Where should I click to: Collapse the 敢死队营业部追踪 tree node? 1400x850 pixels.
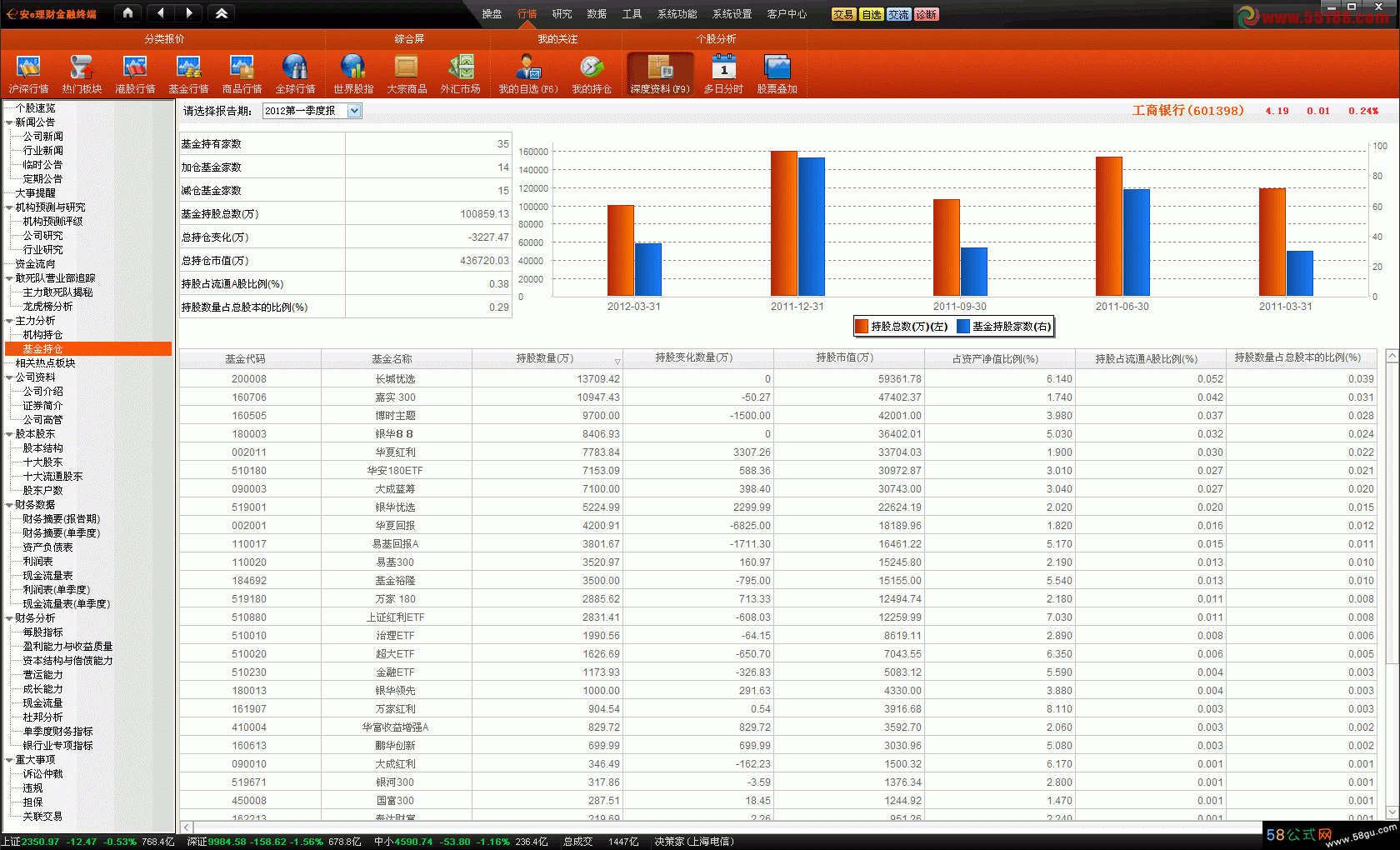(9, 278)
